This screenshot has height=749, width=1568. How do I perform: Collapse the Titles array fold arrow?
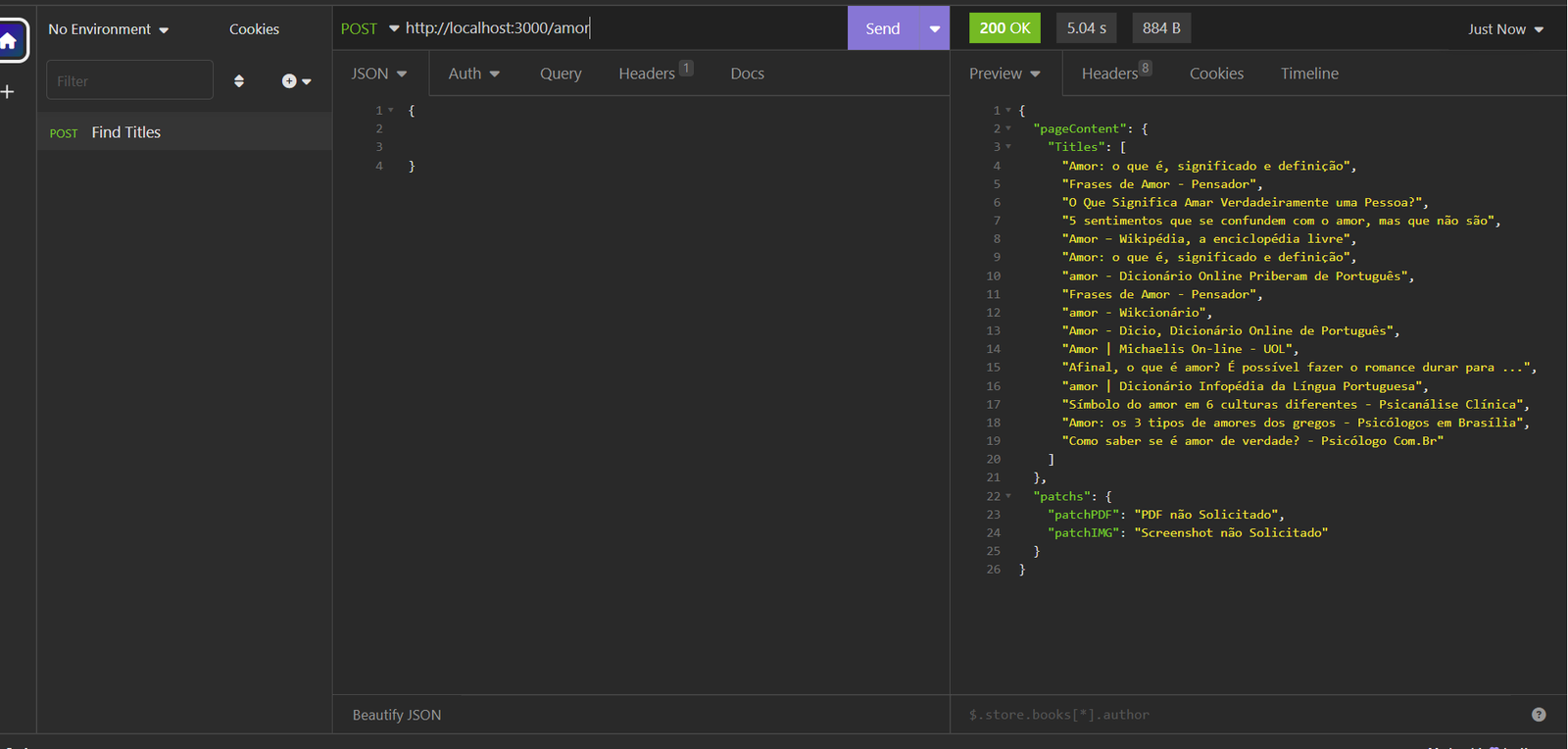point(1007,147)
